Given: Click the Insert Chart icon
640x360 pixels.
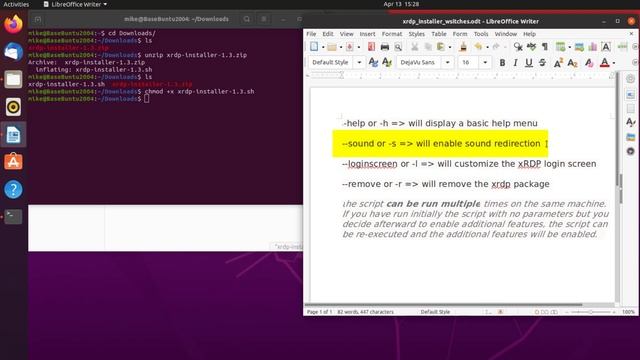Looking at the screenshot, I should (x=593, y=47).
